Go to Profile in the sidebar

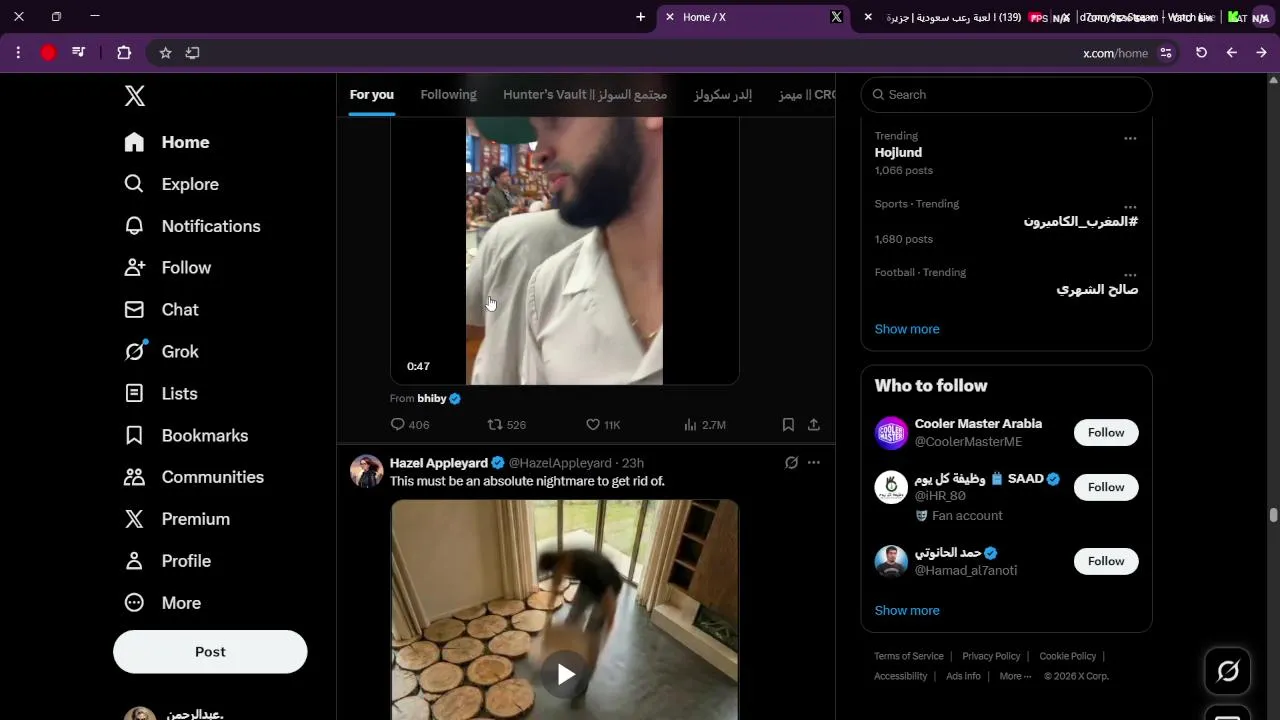pyautogui.click(x=167, y=561)
